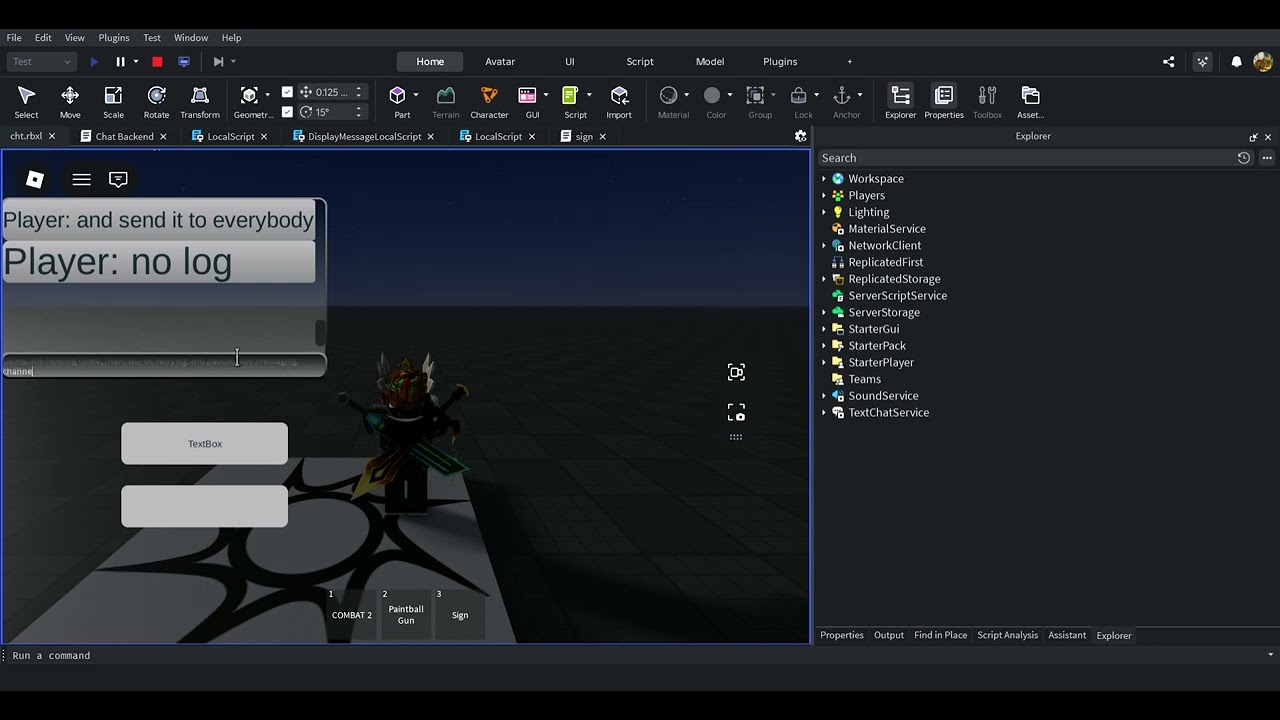Expand the StarterGui node

(x=824, y=329)
